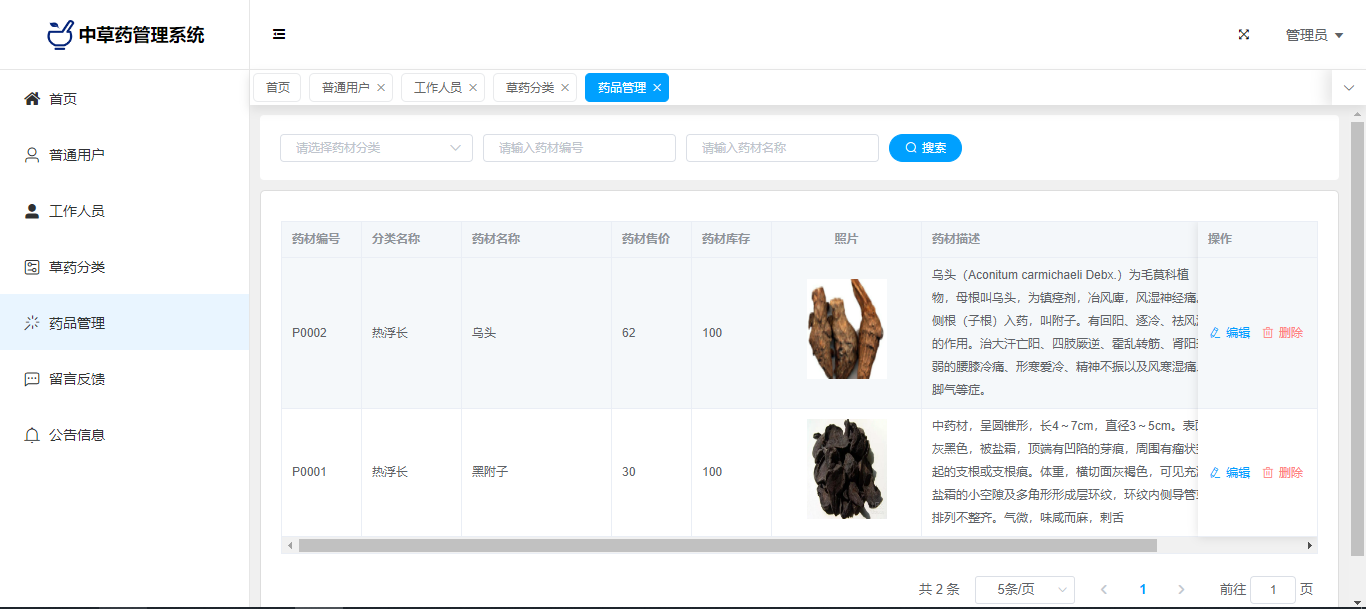Delete the 黑附子 row with 删除

1283,473
